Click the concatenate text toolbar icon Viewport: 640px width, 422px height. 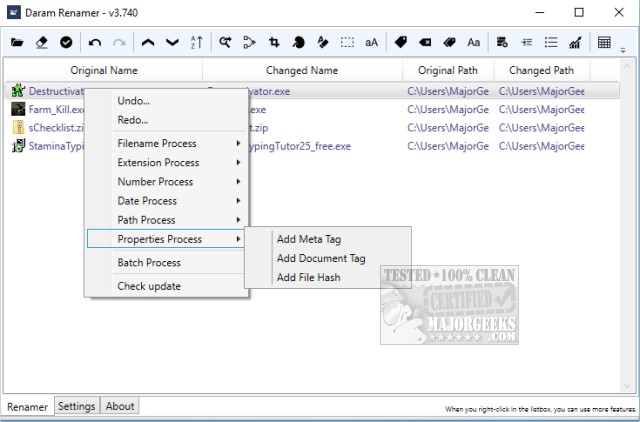point(249,42)
